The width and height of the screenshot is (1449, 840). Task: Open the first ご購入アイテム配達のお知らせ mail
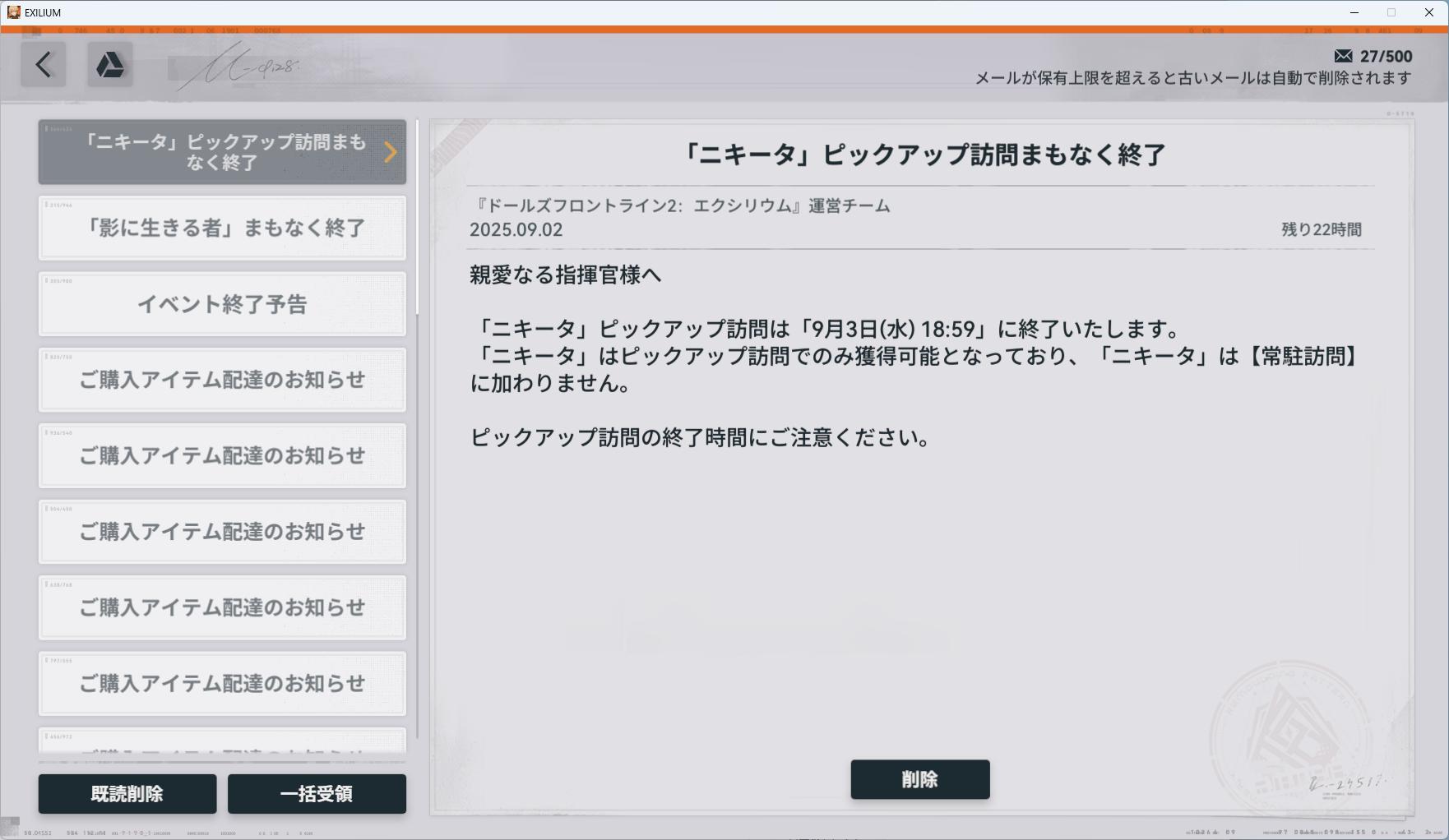(x=222, y=380)
